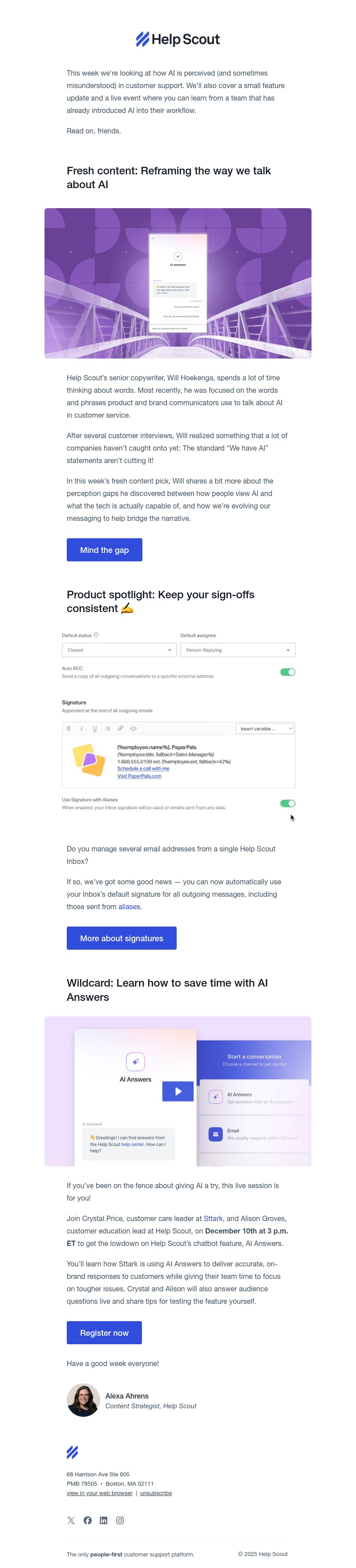Viewport: 356px width, 1568px height.
Task: Click the Mind the gap button
Action: click(x=104, y=550)
